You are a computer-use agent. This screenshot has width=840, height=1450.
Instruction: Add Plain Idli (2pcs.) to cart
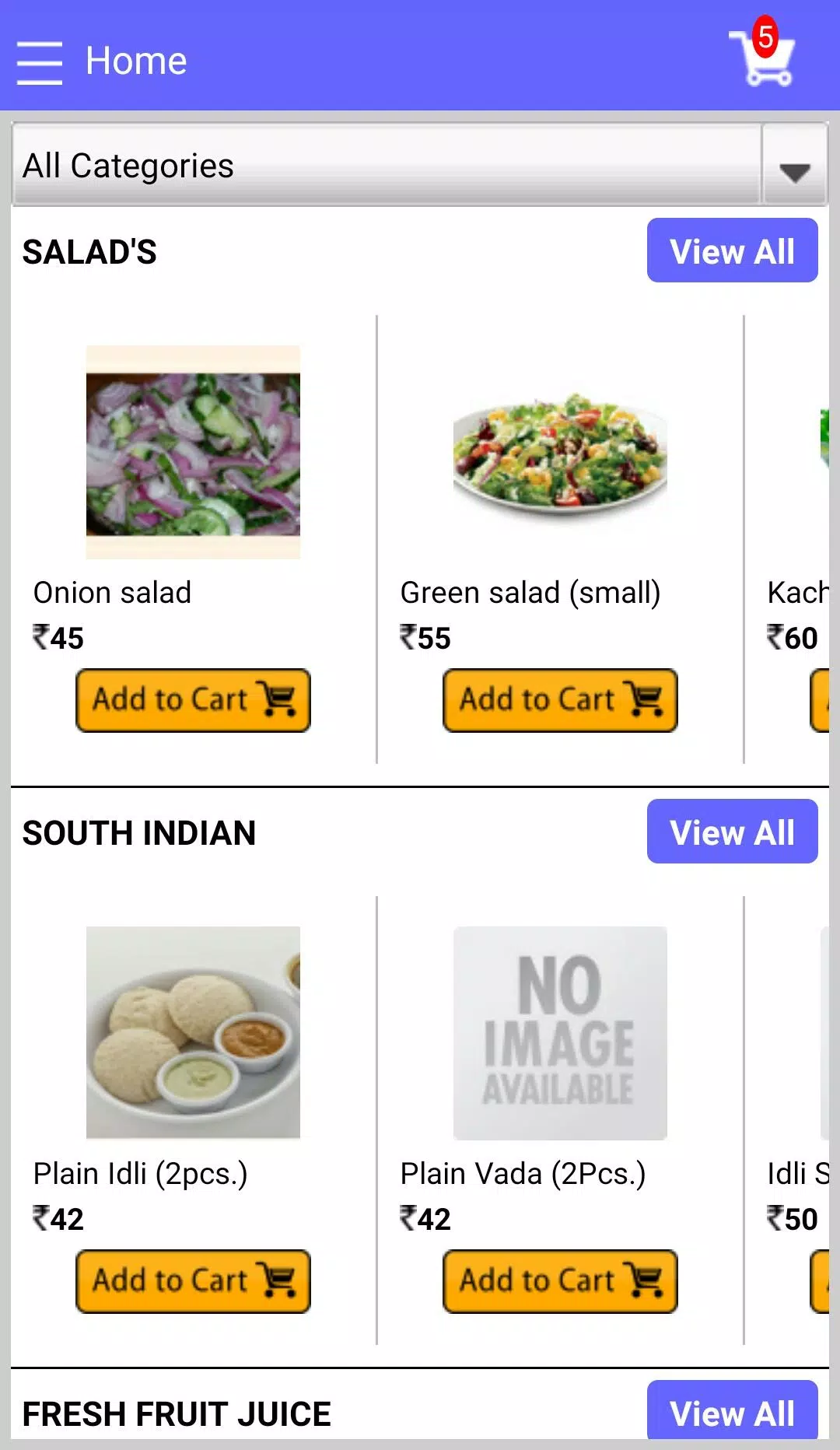[x=193, y=1281]
